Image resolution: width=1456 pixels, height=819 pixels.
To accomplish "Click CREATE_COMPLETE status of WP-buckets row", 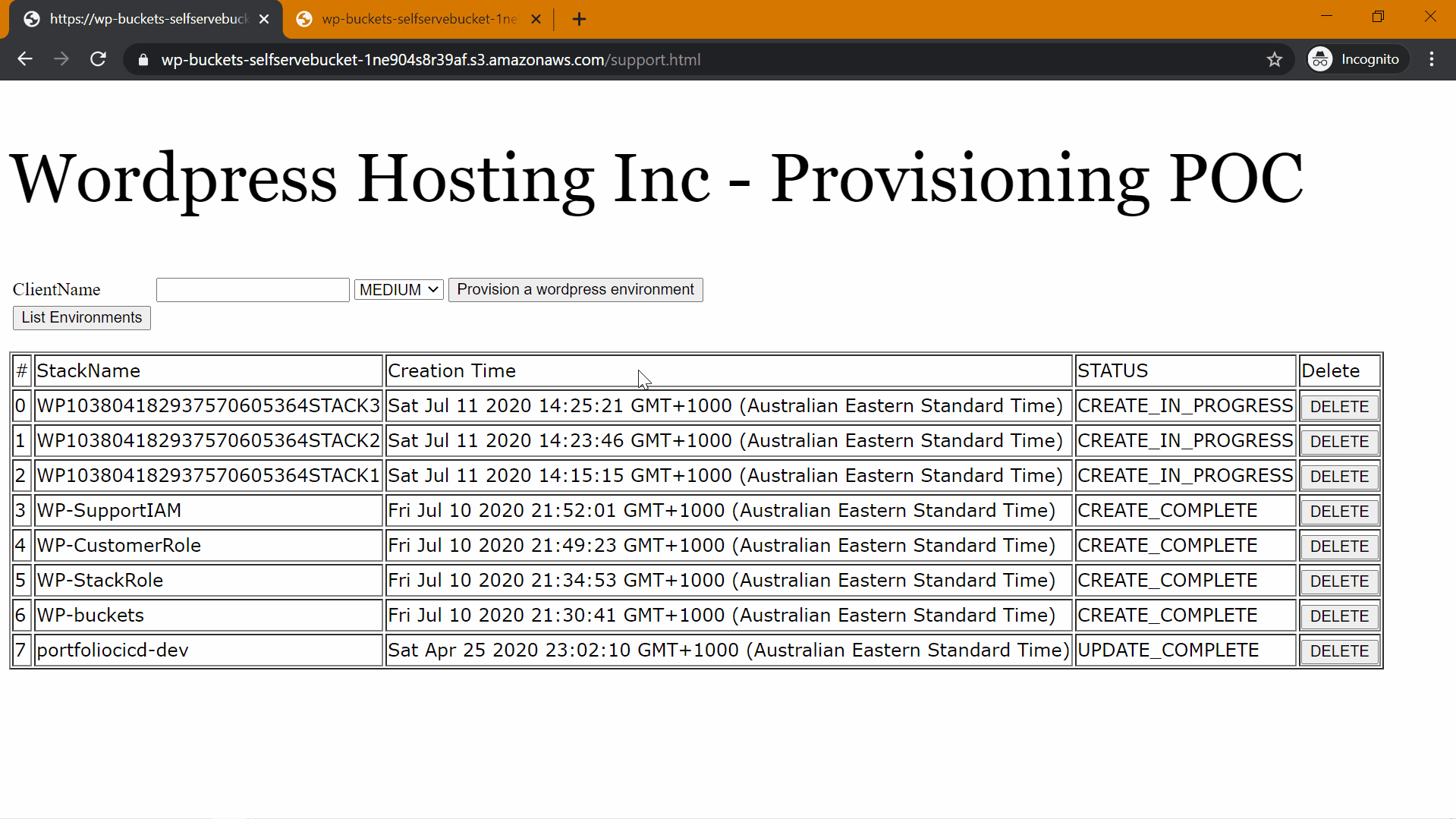I will [1186, 616].
